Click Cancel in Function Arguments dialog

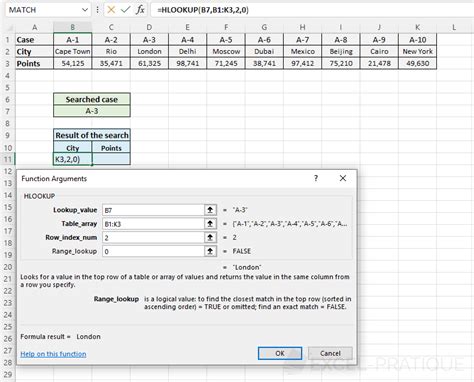tap(330, 353)
